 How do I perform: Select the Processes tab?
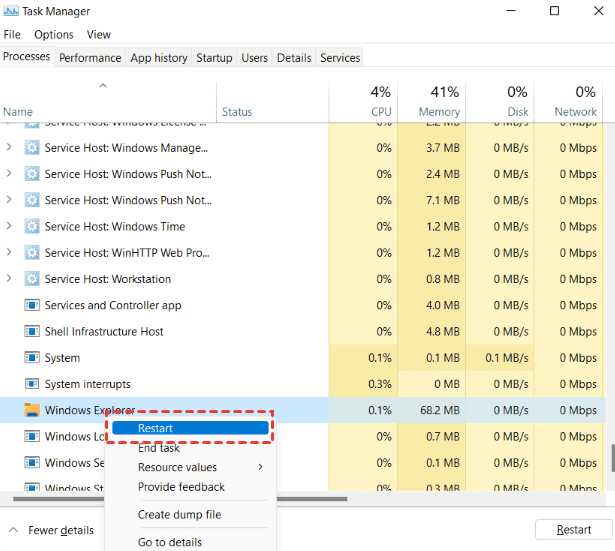[x=27, y=56]
